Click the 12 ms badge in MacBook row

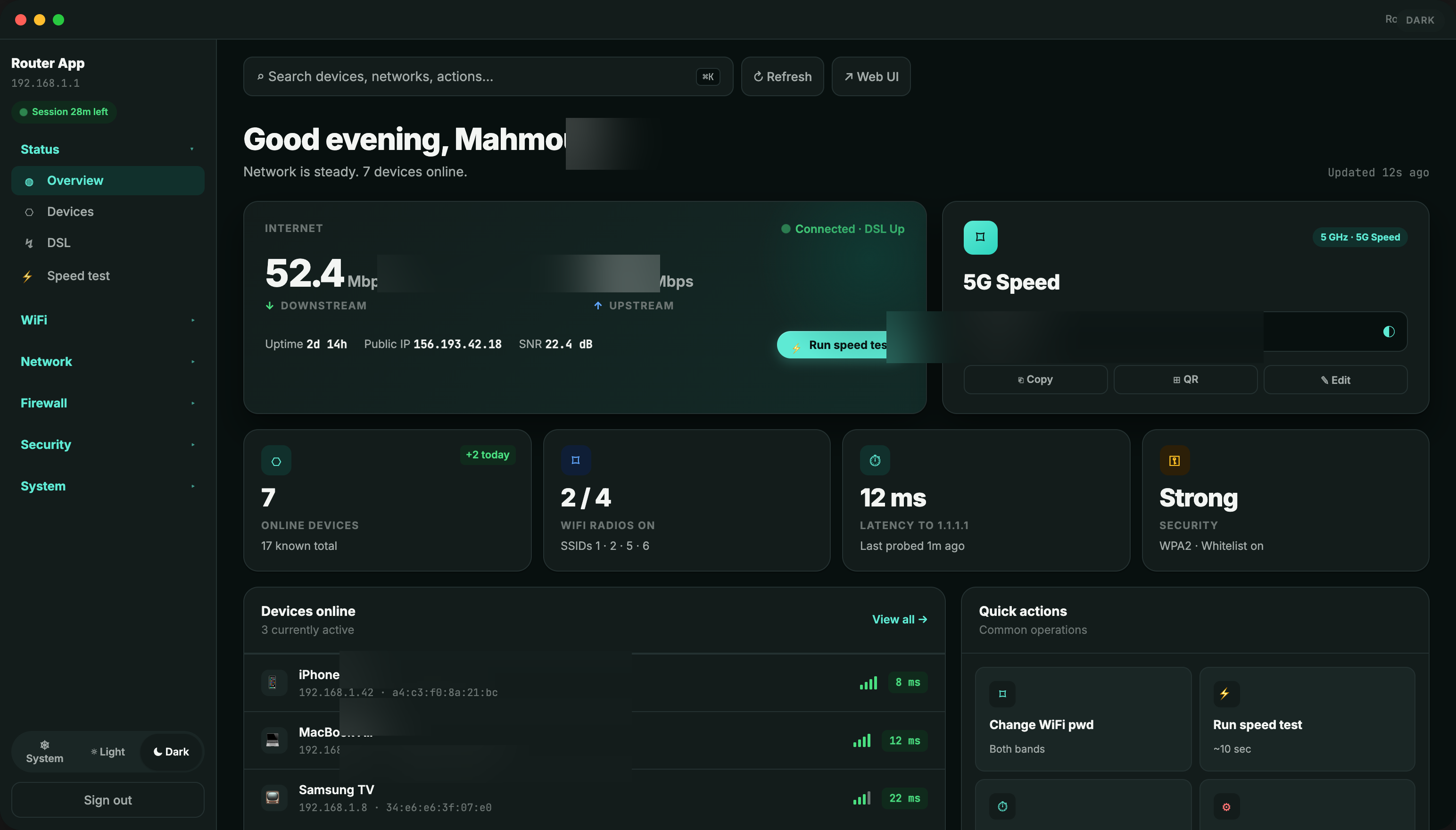[904, 741]
